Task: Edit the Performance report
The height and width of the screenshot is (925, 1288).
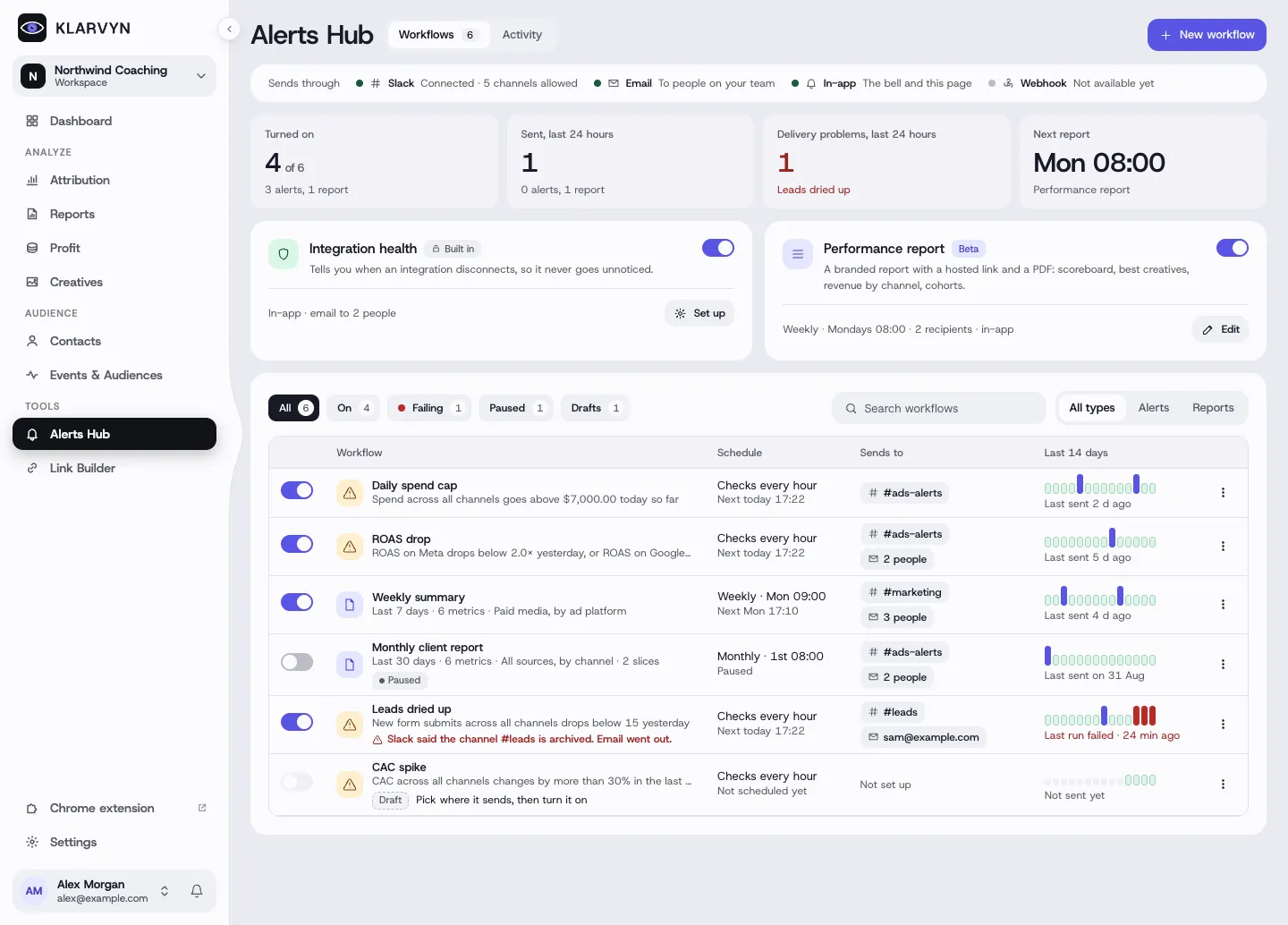Action: pos(1221,329)
